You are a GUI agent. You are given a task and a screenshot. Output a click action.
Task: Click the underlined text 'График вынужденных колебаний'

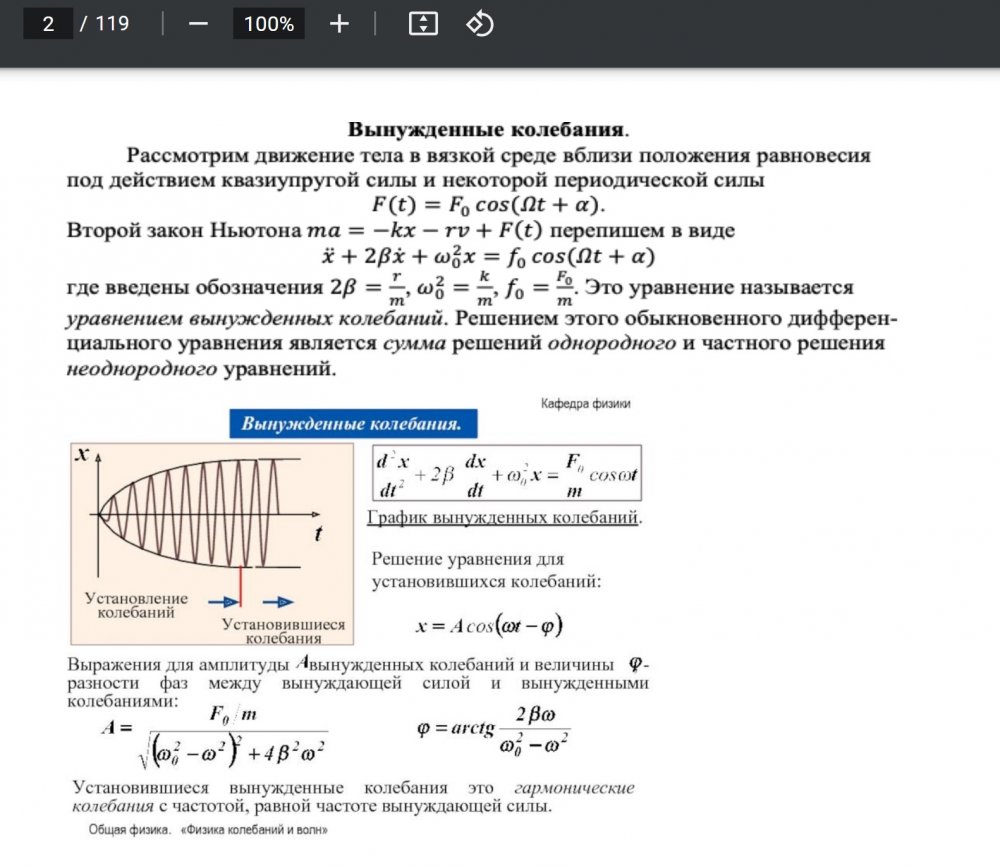503,517
